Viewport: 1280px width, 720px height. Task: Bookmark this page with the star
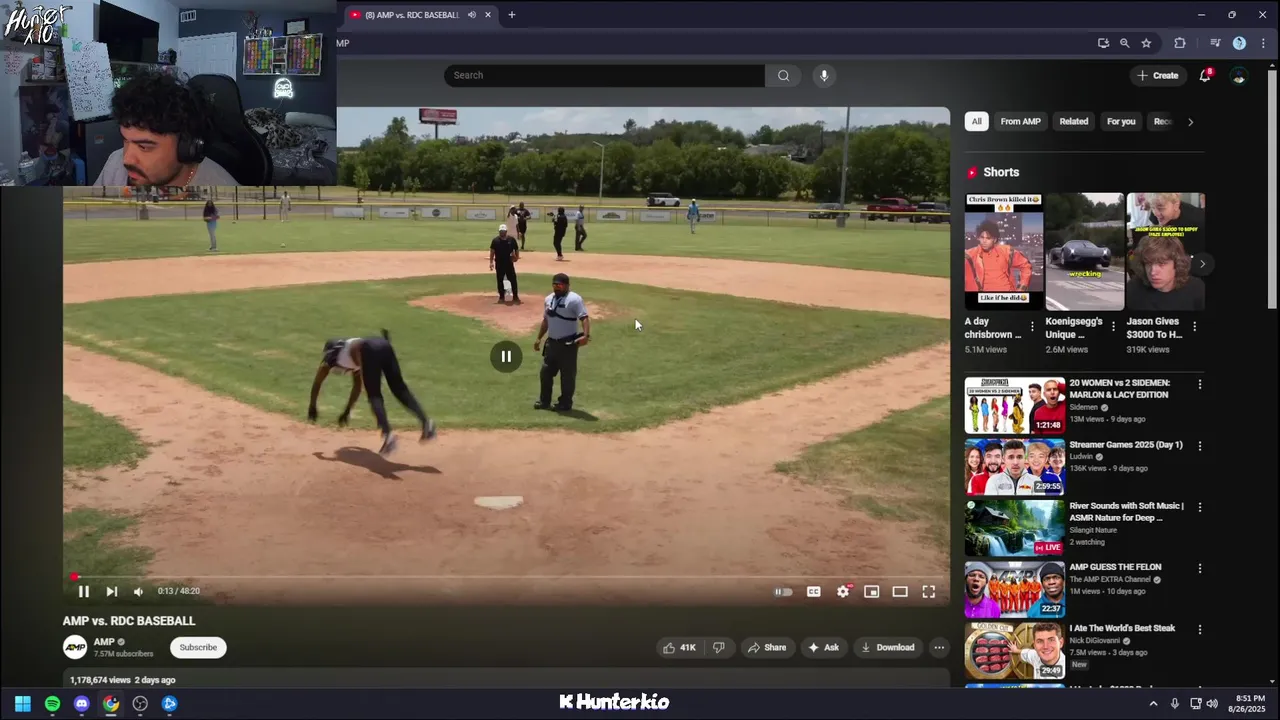[1146, 43]
